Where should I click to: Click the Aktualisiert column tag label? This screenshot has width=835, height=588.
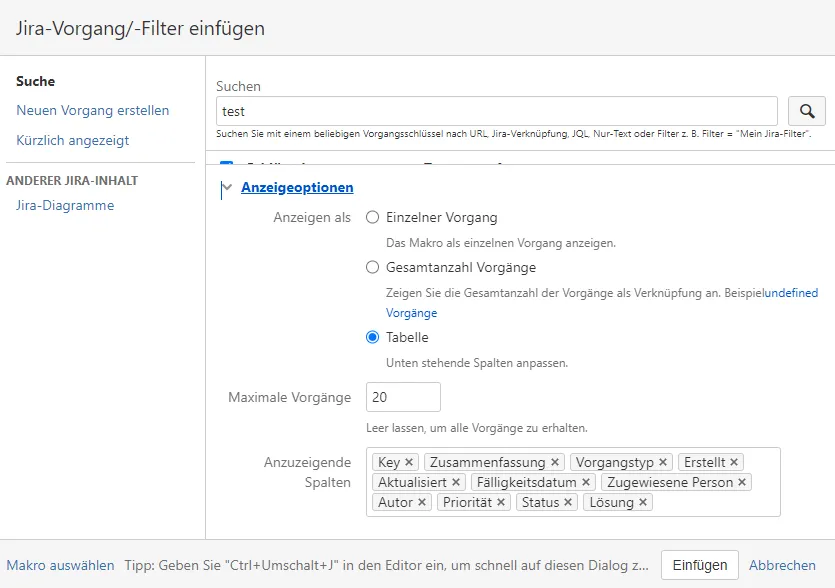(x=412, y=483)
